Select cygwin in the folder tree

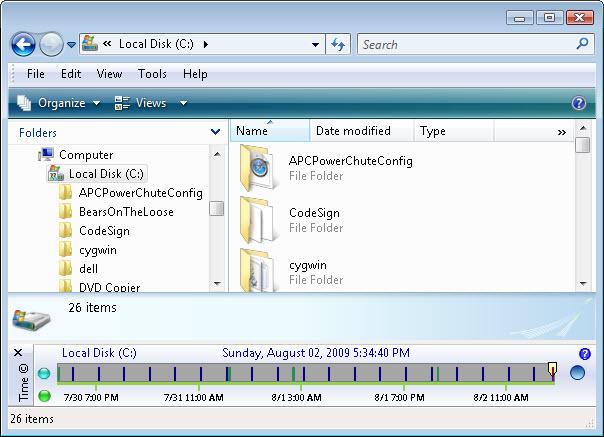[88, 250]
